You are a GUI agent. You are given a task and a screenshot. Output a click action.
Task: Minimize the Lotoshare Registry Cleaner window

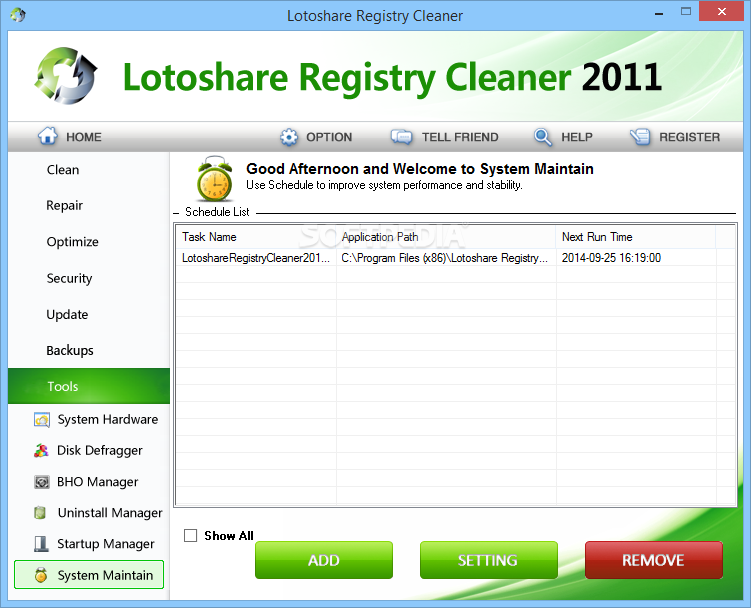(659, 13)
